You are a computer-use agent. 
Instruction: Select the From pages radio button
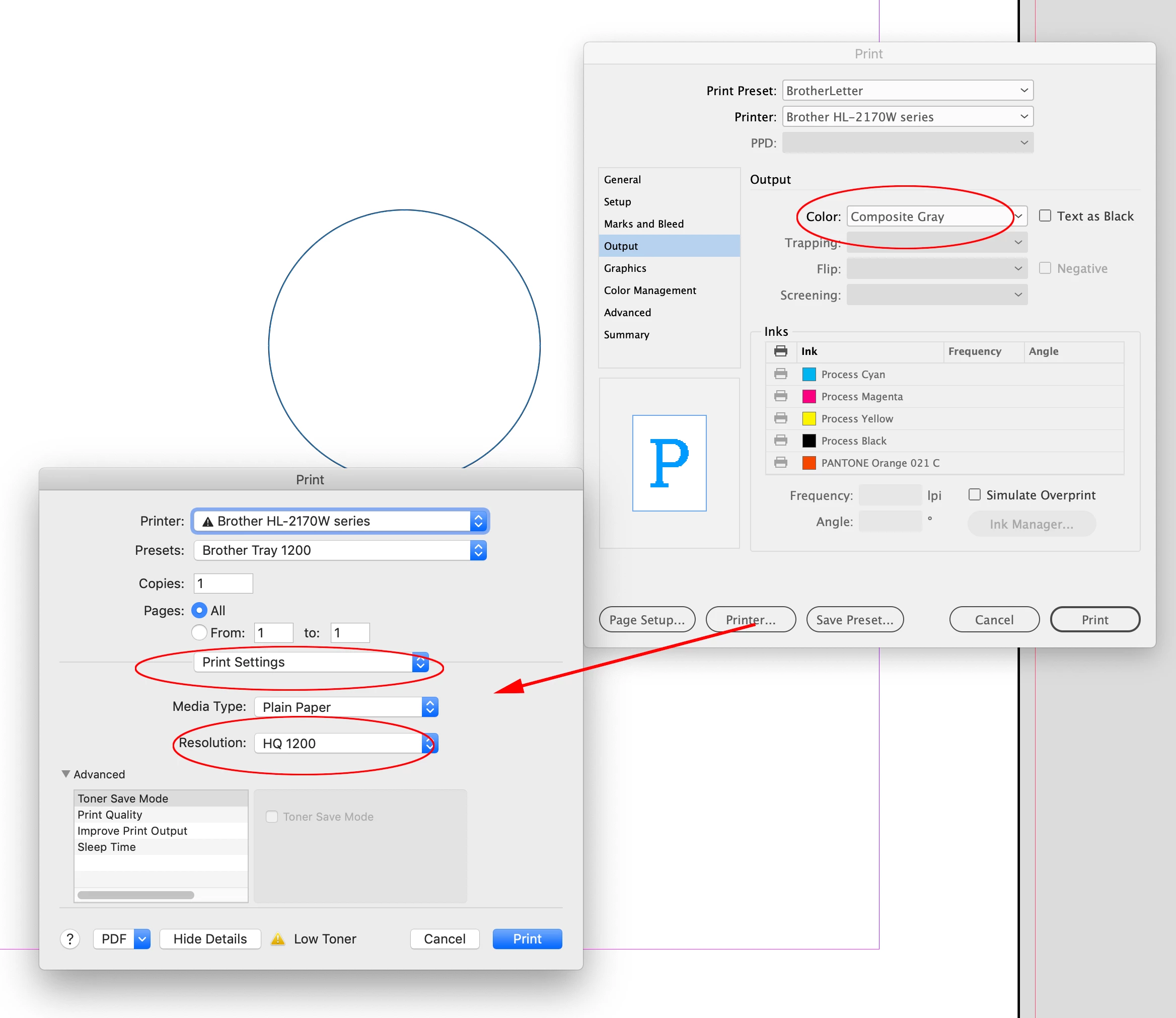(199, 632)
